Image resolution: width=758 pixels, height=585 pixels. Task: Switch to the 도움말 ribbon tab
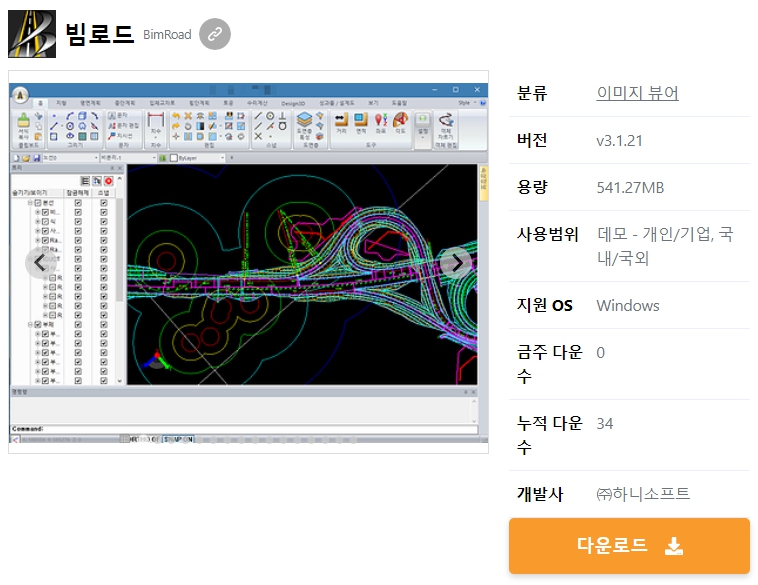point(399,103)
